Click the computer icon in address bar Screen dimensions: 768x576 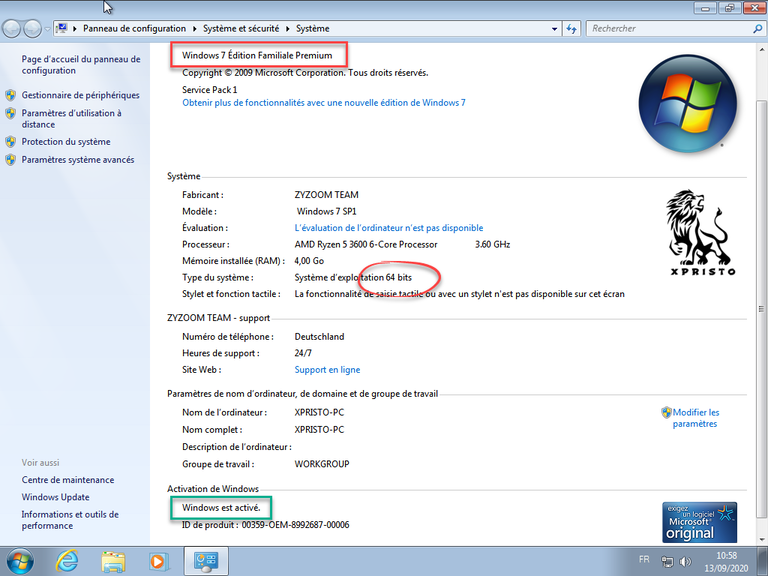click(61, 28)
